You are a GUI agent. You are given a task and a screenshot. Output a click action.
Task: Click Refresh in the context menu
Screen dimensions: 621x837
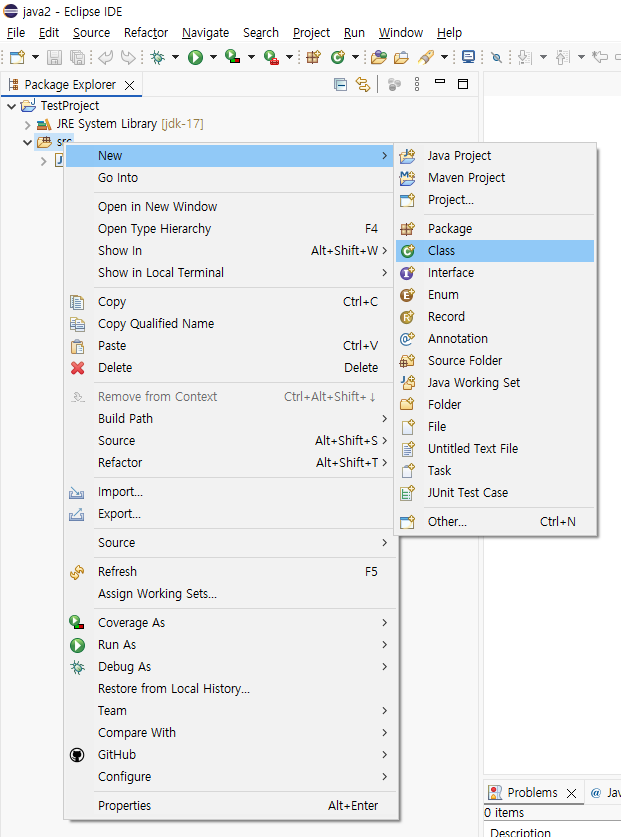tap(230, 572)
